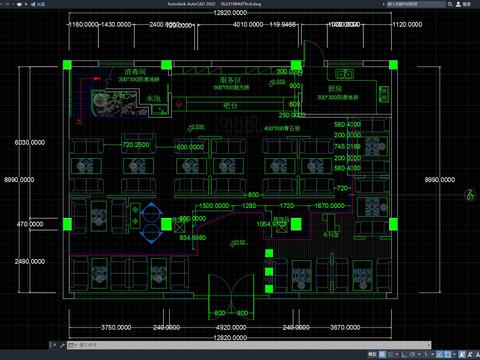Click the MODEL space button in status bar
This screenshot has width=480, height=360.
click(372, 354)
